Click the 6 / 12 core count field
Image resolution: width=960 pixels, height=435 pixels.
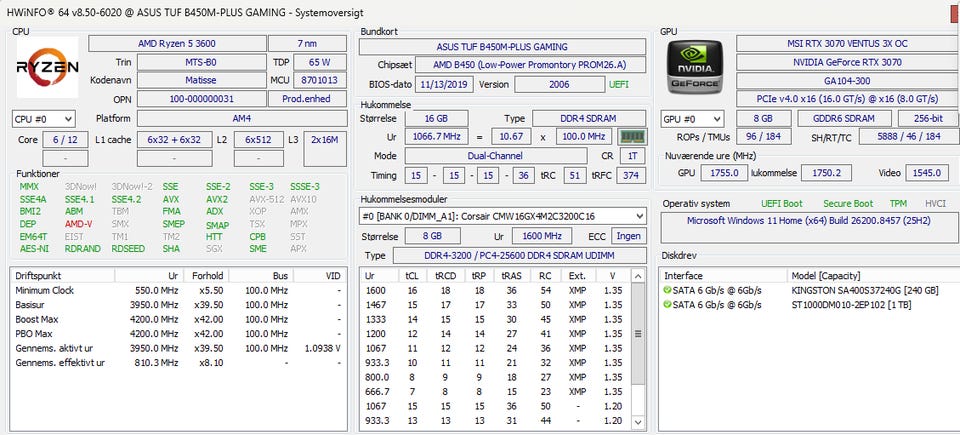pyautogui.click(x=65, y=140)
